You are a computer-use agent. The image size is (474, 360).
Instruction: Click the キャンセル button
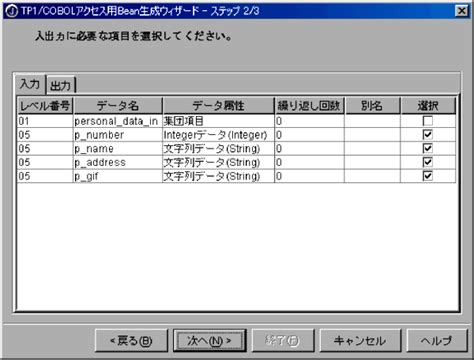360,341
